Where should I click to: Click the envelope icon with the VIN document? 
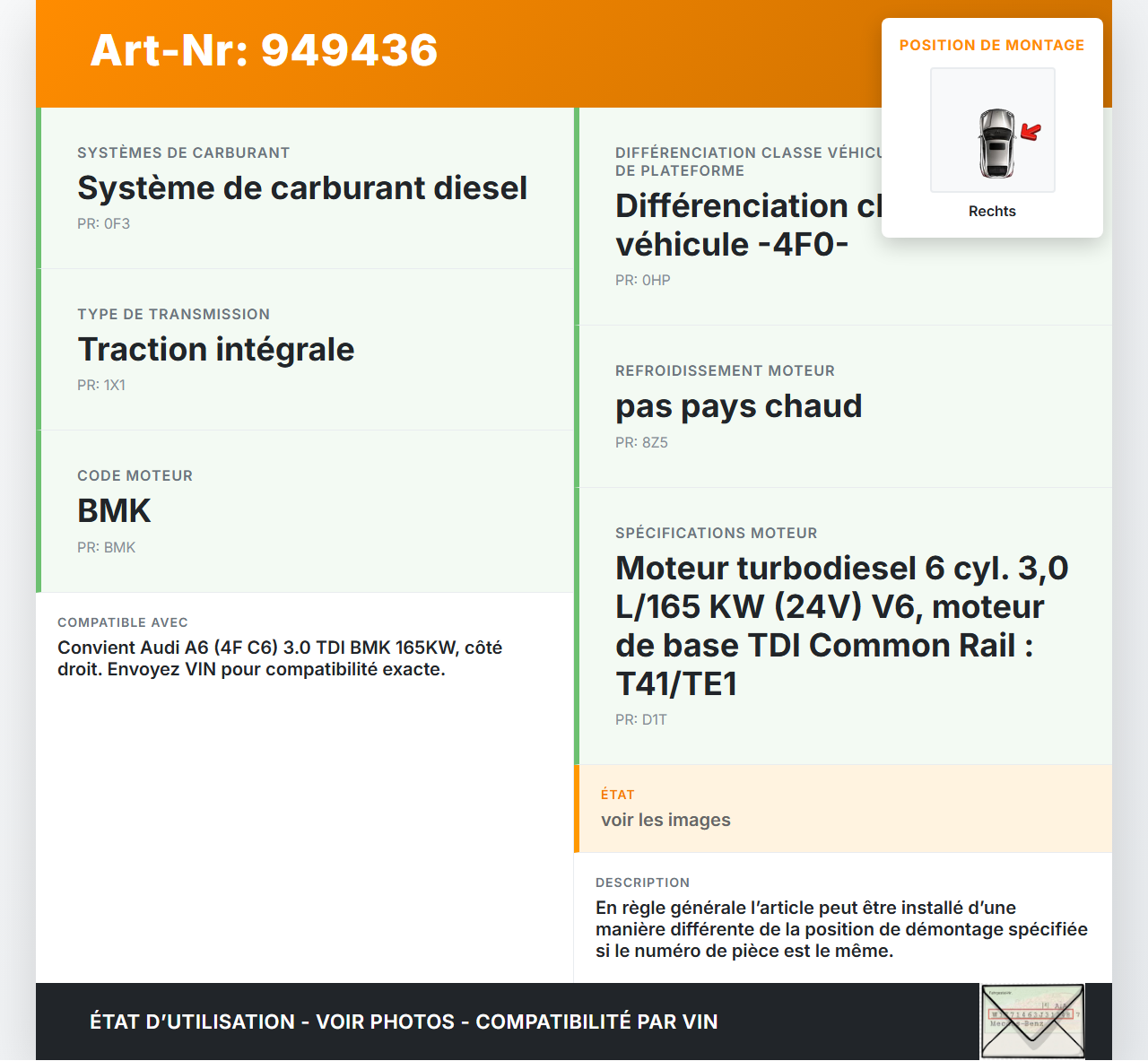coord(1032,1022)
